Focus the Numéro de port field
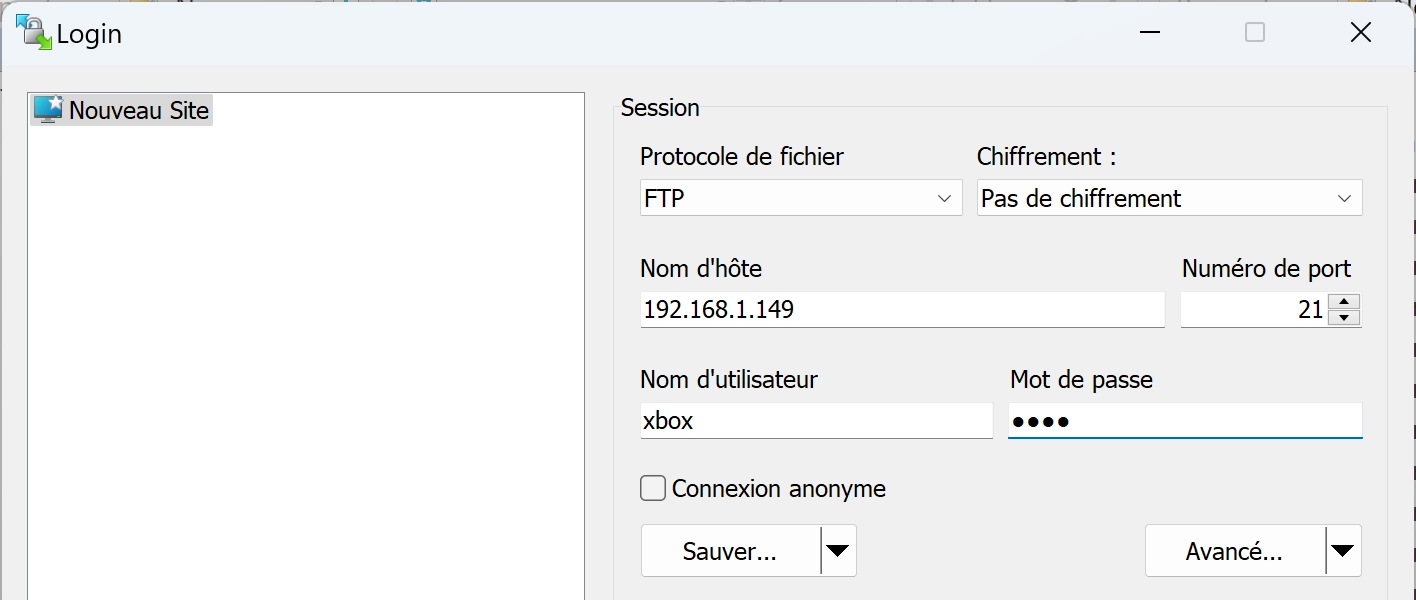1416x600 pixels. pos(1256,309)
